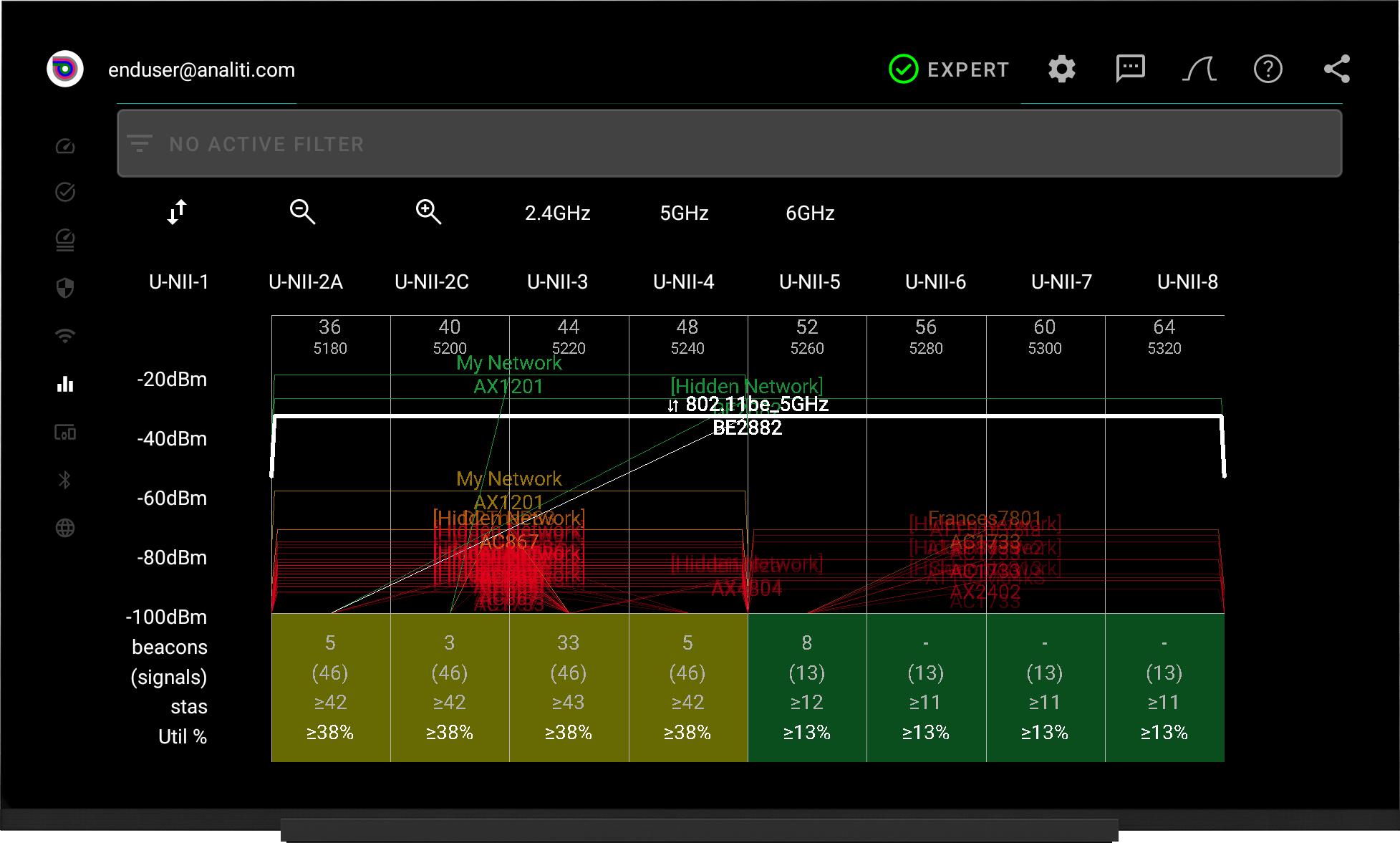Open the signal curve icon
The height and width of the screenshot is (843, 1400).
pyautogui.click(x=1199, y=69)
